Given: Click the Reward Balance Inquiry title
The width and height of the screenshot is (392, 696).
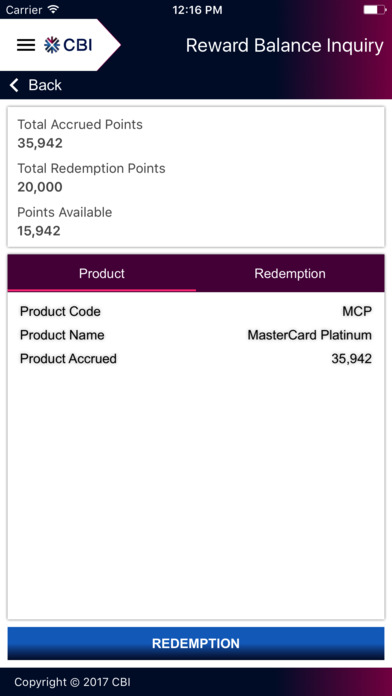Looking at the screenshot, I should (x=285, y=46).
